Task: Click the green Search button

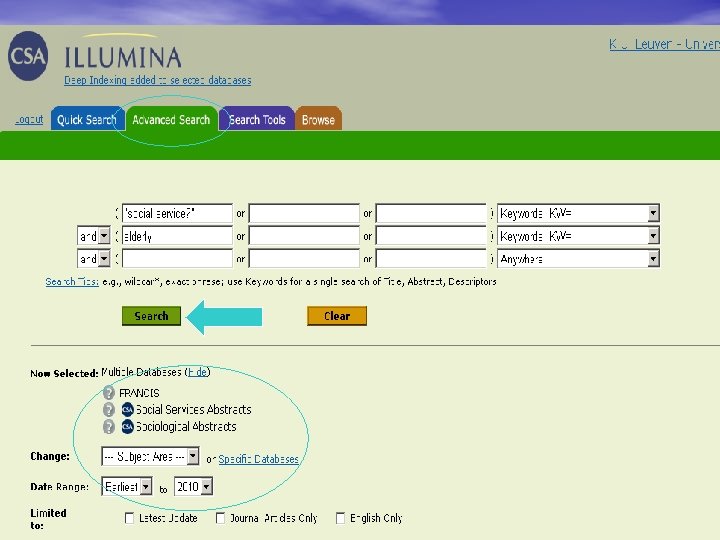Action: [x=152, y=316]
